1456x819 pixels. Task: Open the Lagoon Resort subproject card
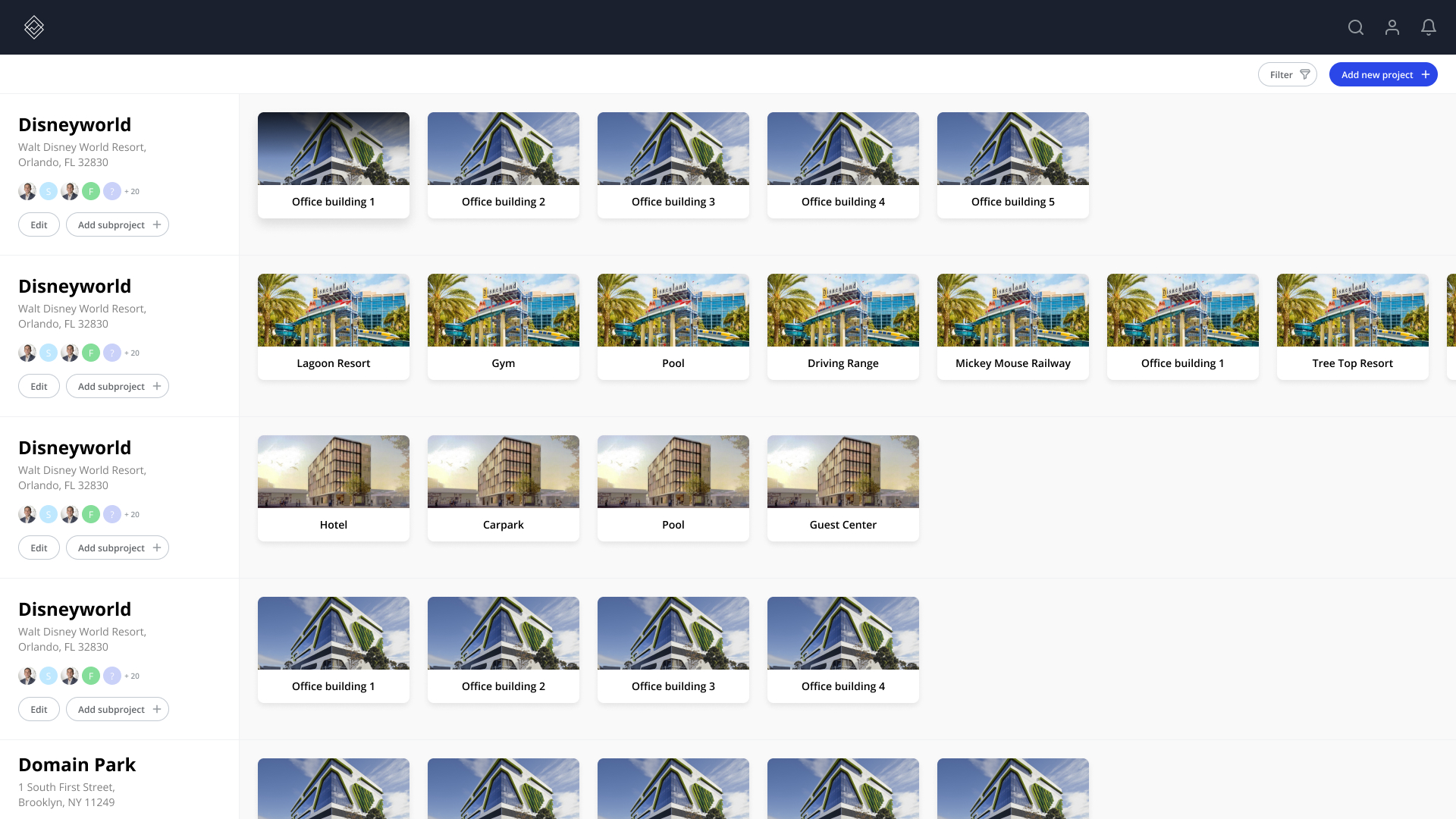pos(334,326)
